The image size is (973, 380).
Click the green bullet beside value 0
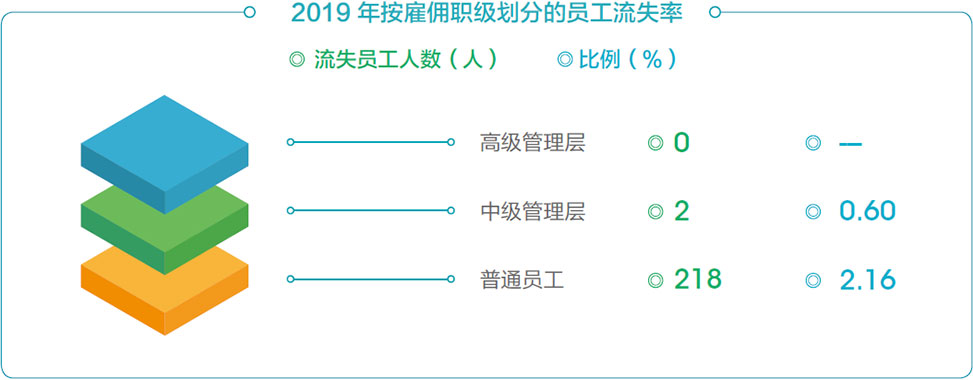coord(655,143)
